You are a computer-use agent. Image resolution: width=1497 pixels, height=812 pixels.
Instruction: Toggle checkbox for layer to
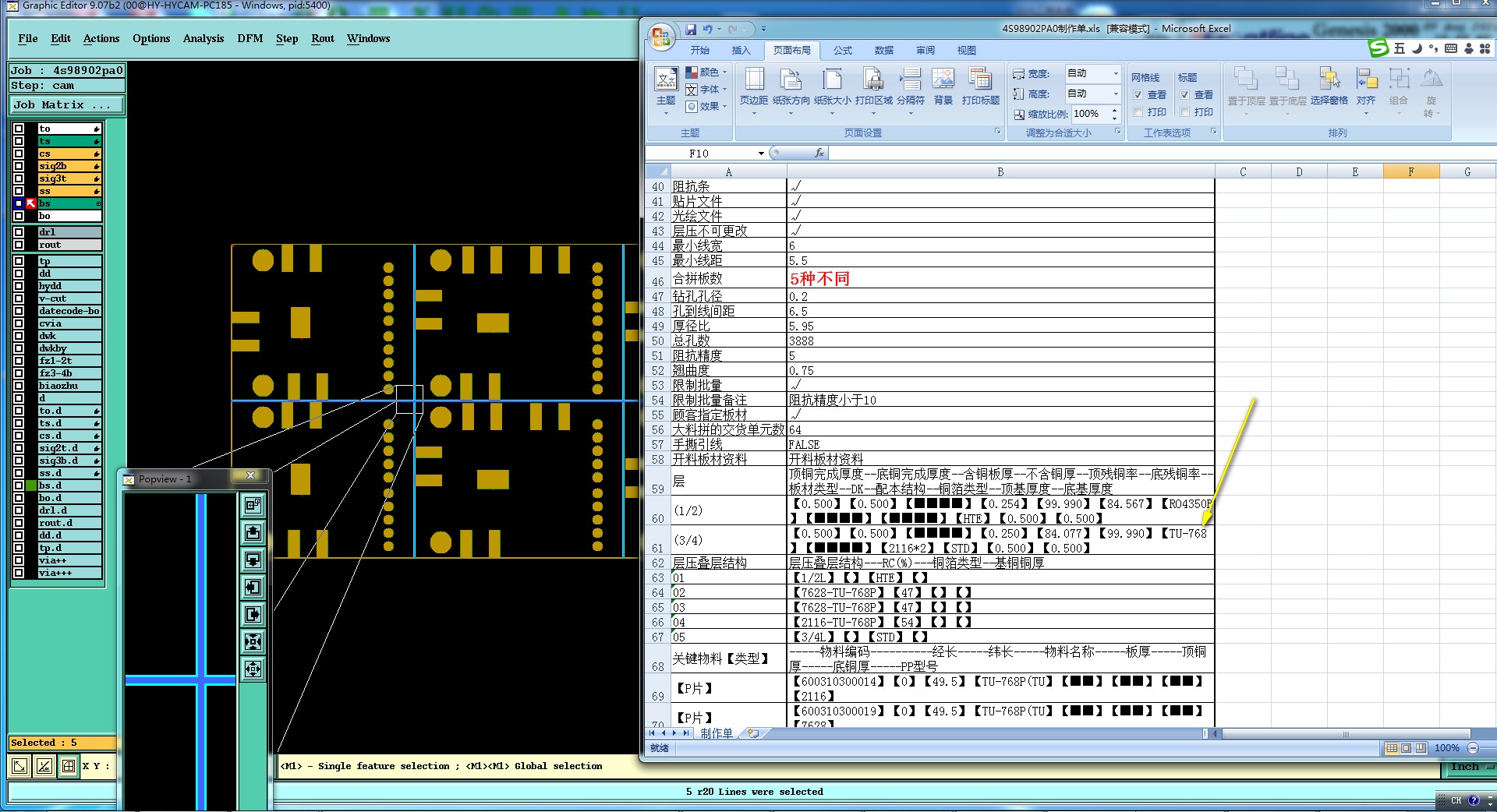point(19,129)
